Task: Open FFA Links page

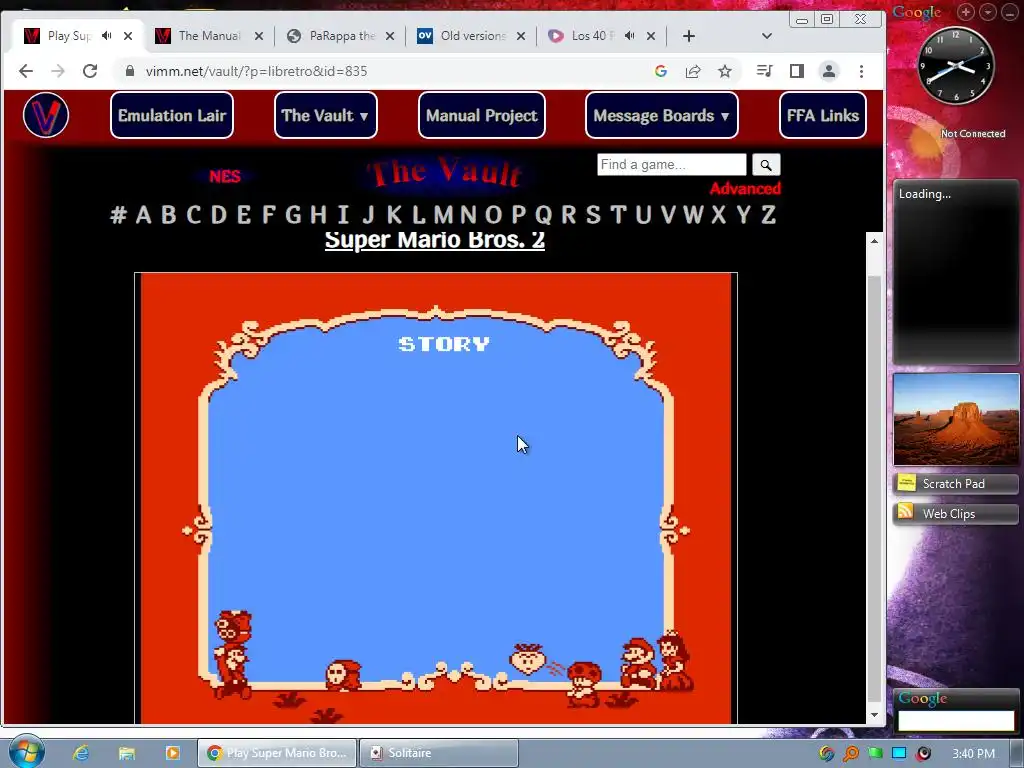Action: 823,115
